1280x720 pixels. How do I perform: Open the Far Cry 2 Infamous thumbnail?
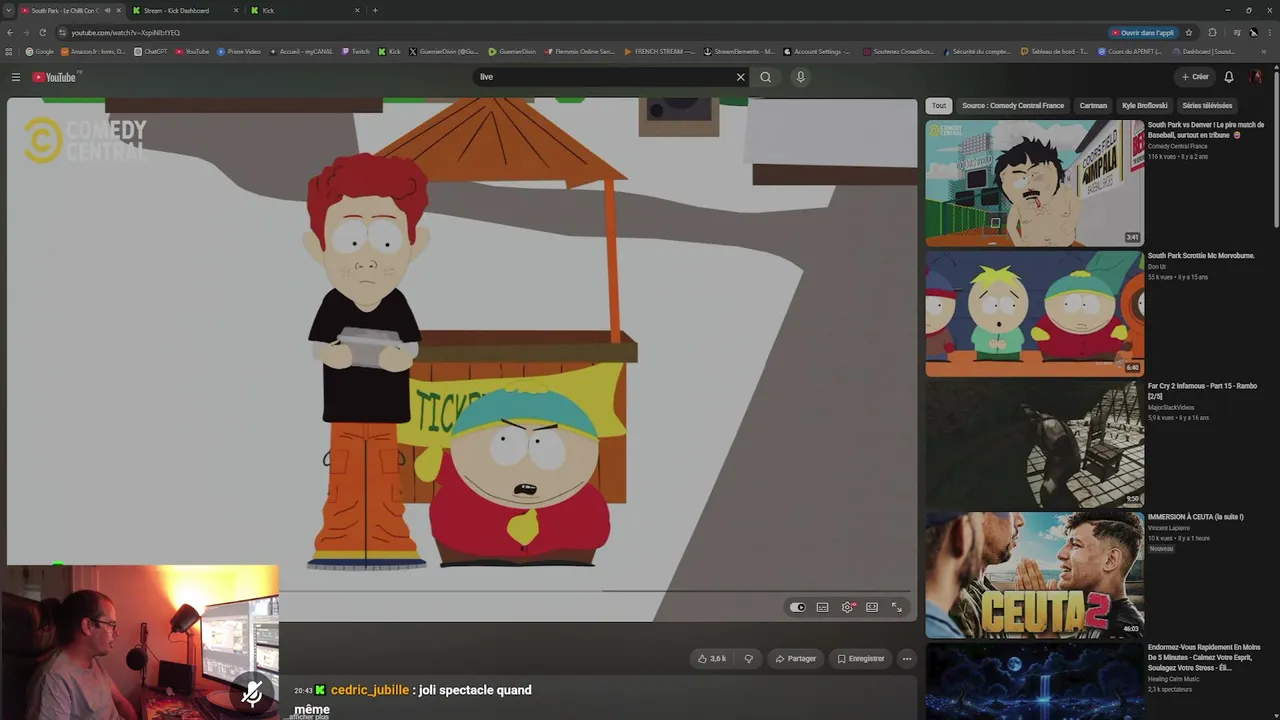(1034, 444)
